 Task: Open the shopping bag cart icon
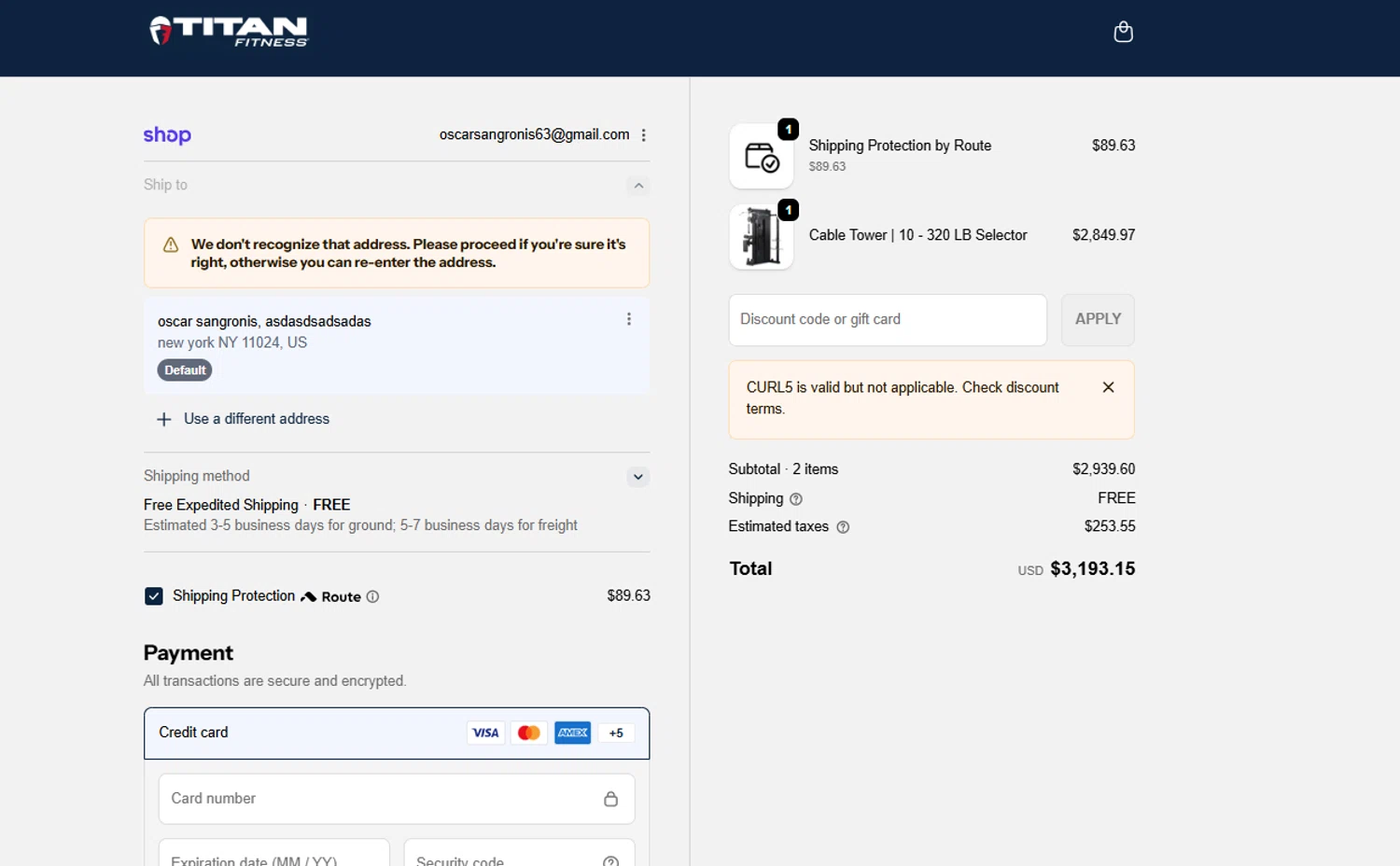pos(1123,32)
